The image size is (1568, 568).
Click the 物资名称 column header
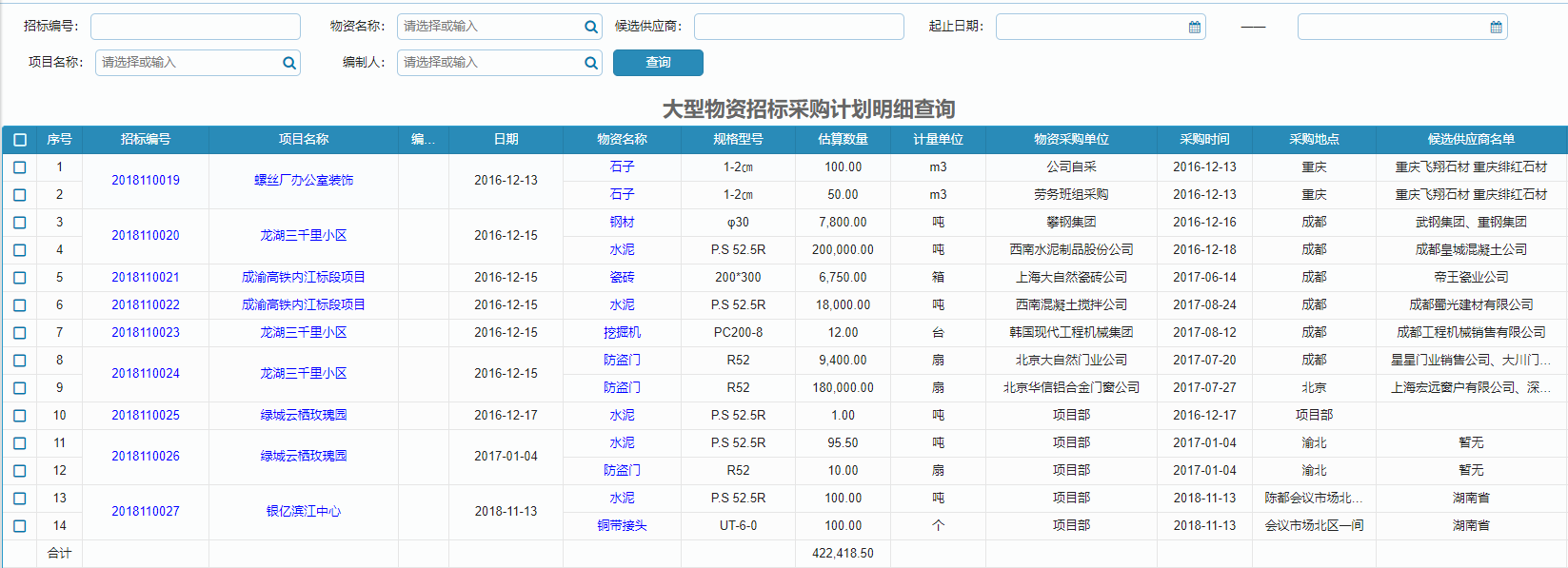pos(622,140)
